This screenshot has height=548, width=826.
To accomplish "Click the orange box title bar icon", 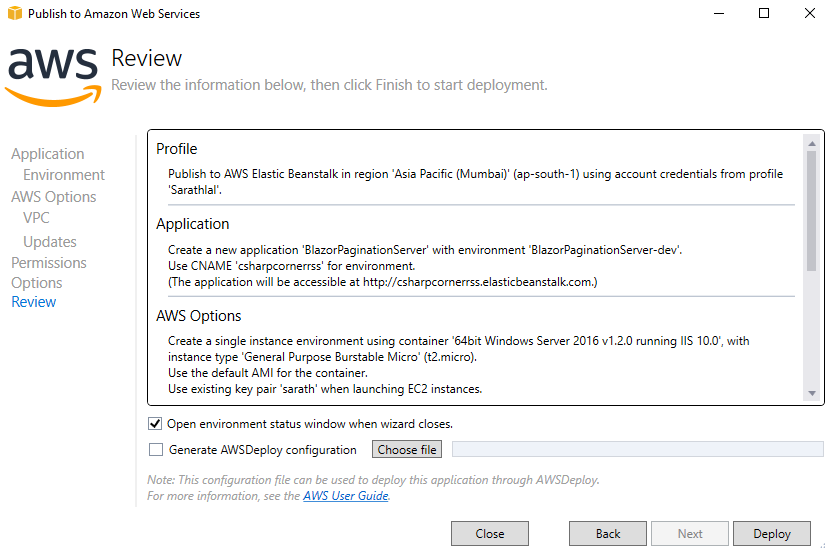I will (x=15, y=13).
